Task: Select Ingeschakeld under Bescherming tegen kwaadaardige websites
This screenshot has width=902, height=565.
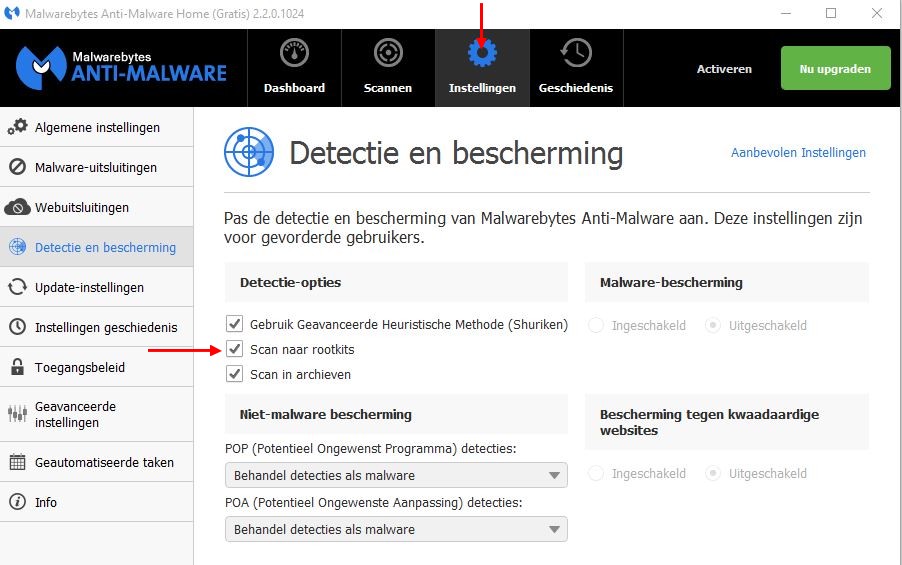Action: pyautogui.click(x=596, y=474)
